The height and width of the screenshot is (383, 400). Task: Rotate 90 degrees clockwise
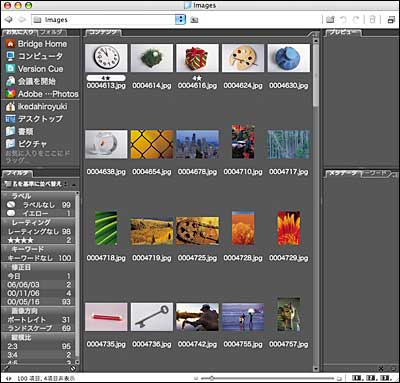(356, 20)
